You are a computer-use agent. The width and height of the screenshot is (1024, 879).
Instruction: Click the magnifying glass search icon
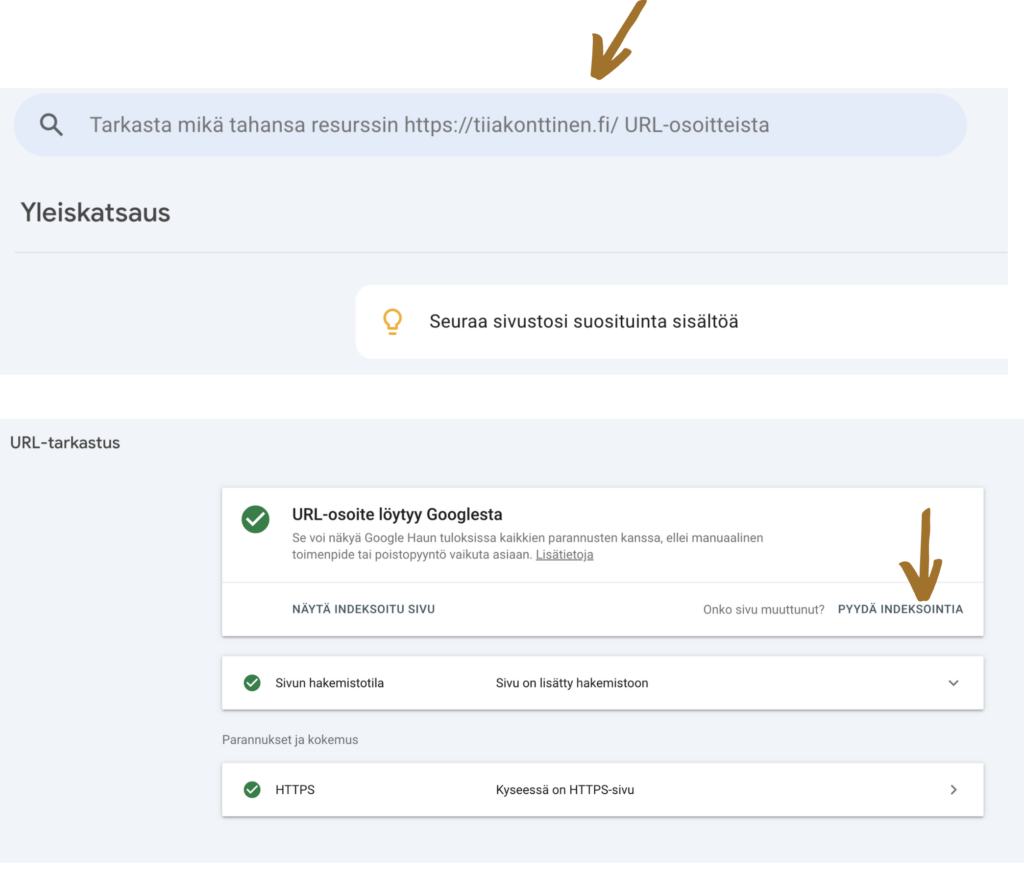51,125
